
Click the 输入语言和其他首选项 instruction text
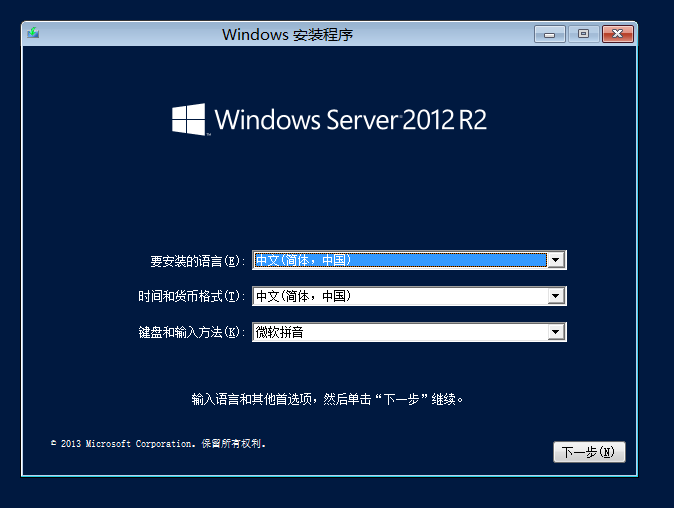tap(327, 399)
